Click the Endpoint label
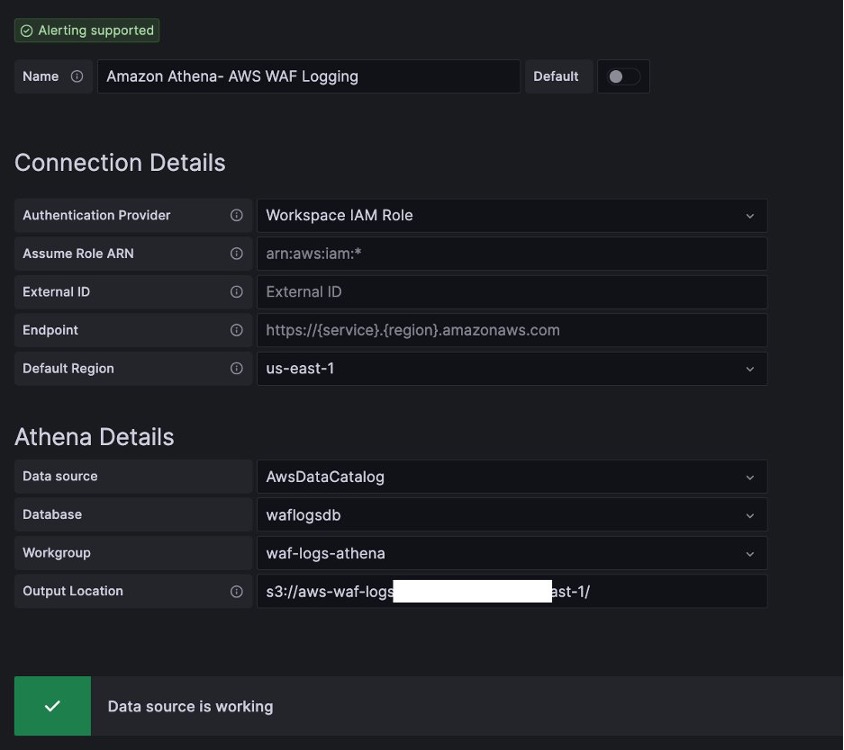 click(x=50, y=330)
